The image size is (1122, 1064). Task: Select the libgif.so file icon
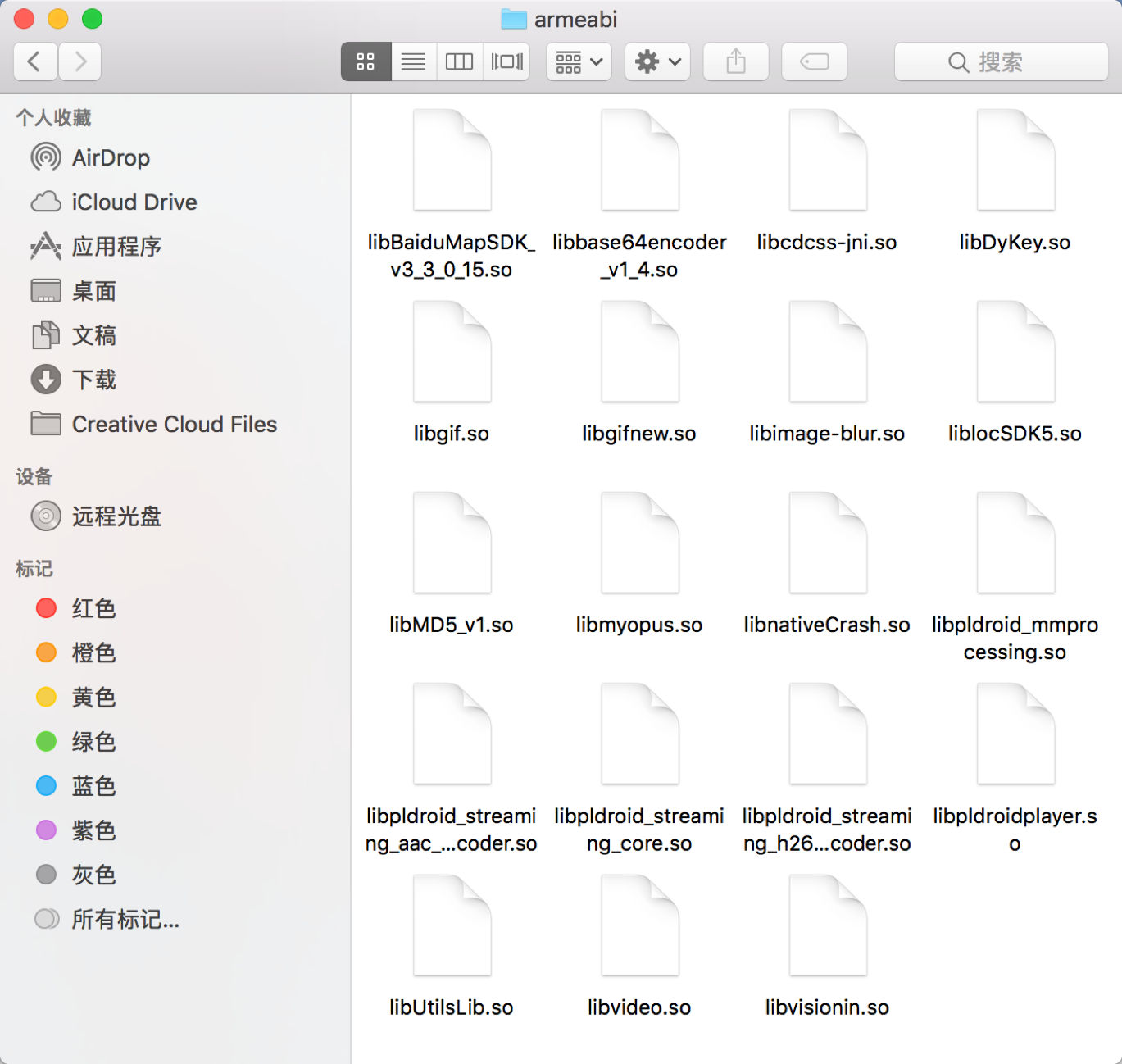(452, 351)
